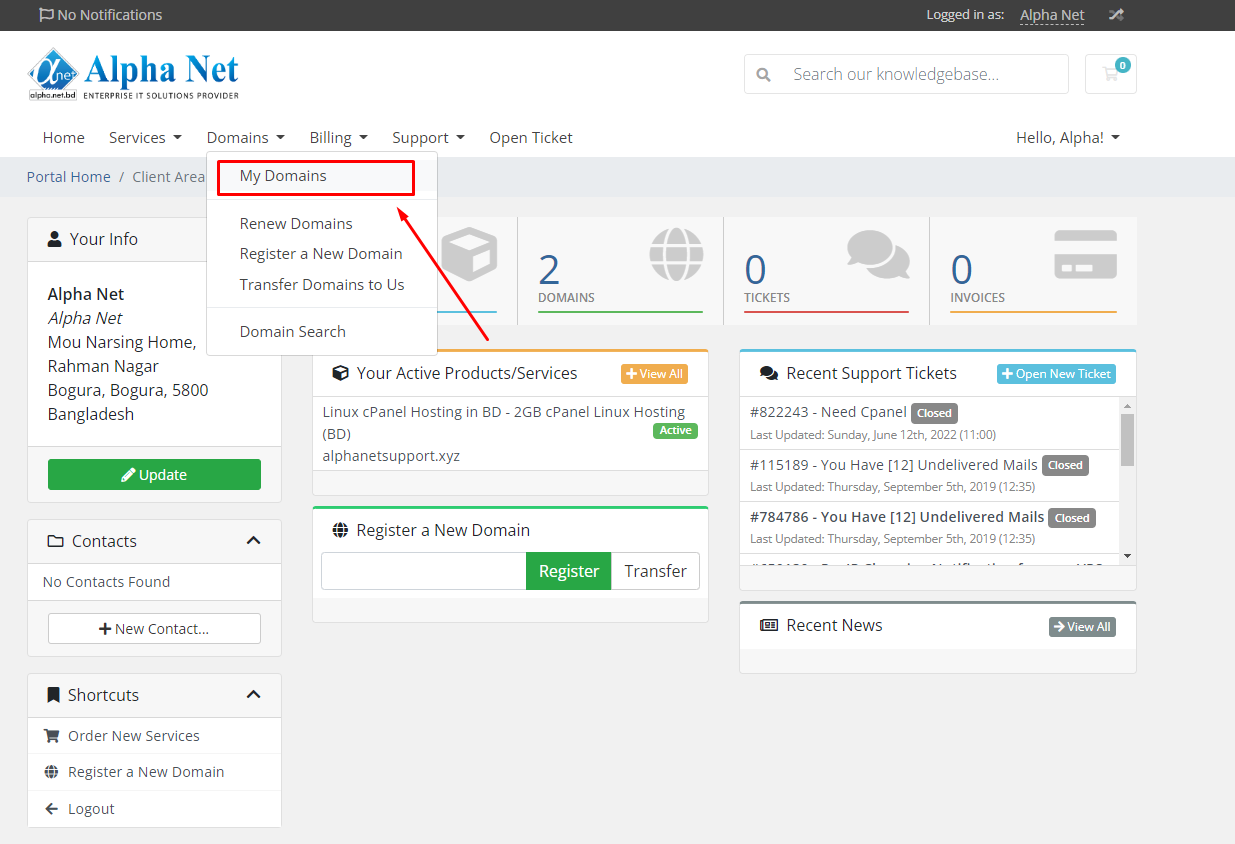This screenshot has width=1235, height=844.
Task: Click the Your Info user icon
Action: click(55, 239)
